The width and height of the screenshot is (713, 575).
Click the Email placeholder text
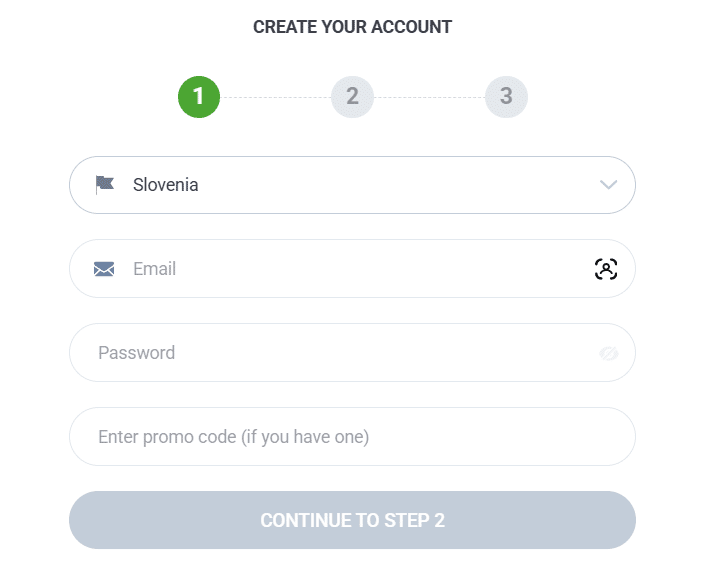pos(155,269)
